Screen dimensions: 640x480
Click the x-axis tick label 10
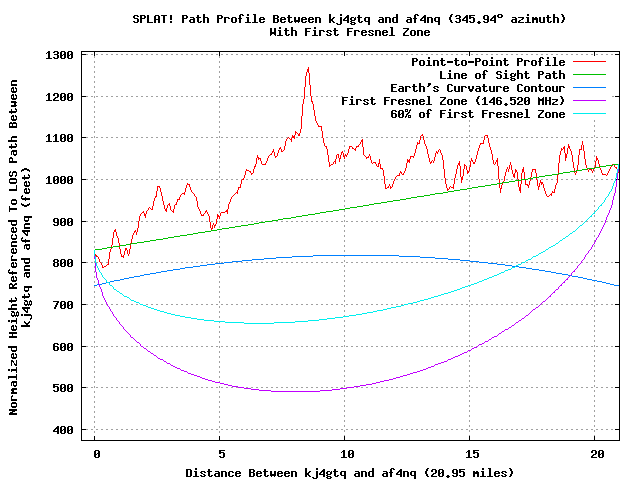pyautogui.click(x=347, y=454)
